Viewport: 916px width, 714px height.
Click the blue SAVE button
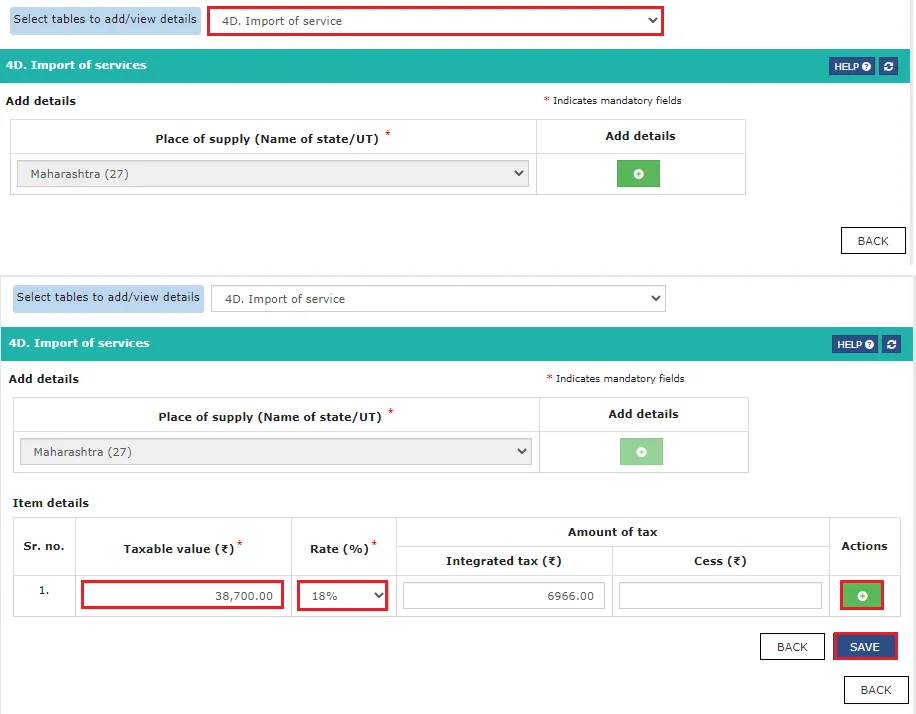click(864, 647)
